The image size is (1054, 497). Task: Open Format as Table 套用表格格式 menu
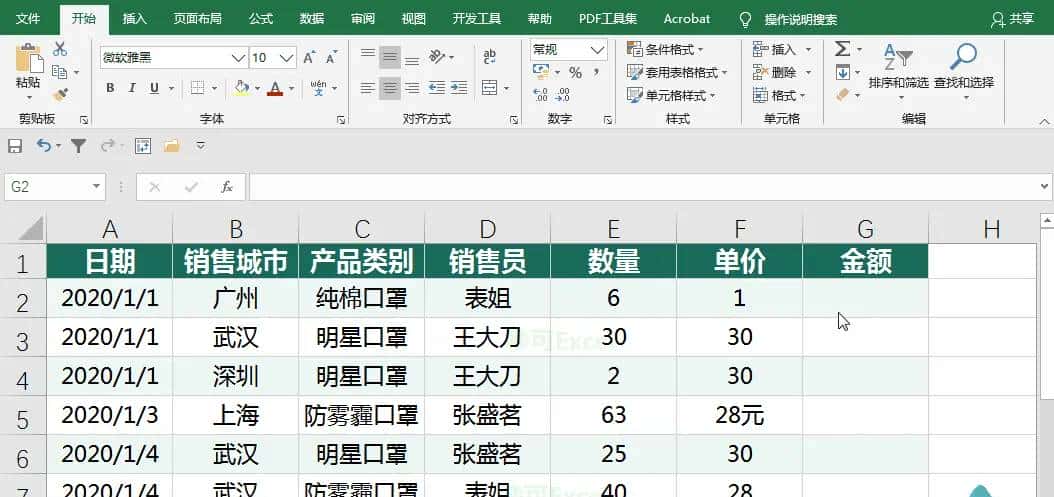pos(676,73)
